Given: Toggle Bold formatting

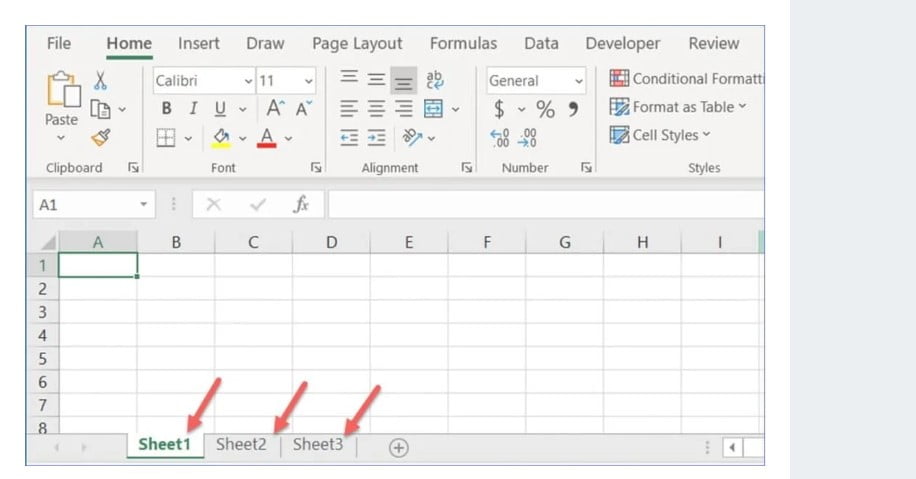Looking at the screenshot, I should click(x=166, y=109).
